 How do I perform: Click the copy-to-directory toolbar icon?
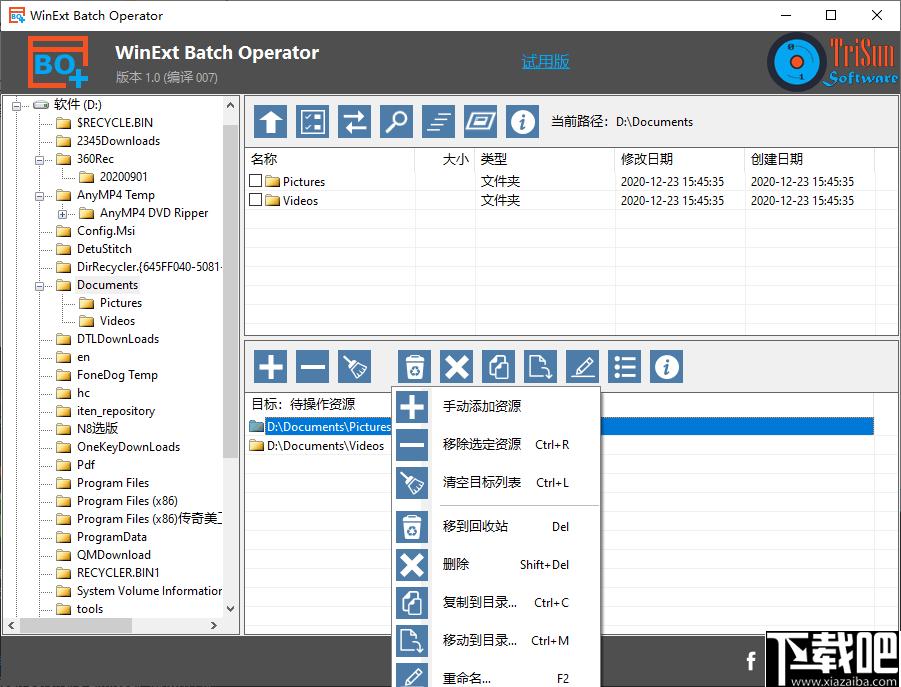click(x=499, y=366)
